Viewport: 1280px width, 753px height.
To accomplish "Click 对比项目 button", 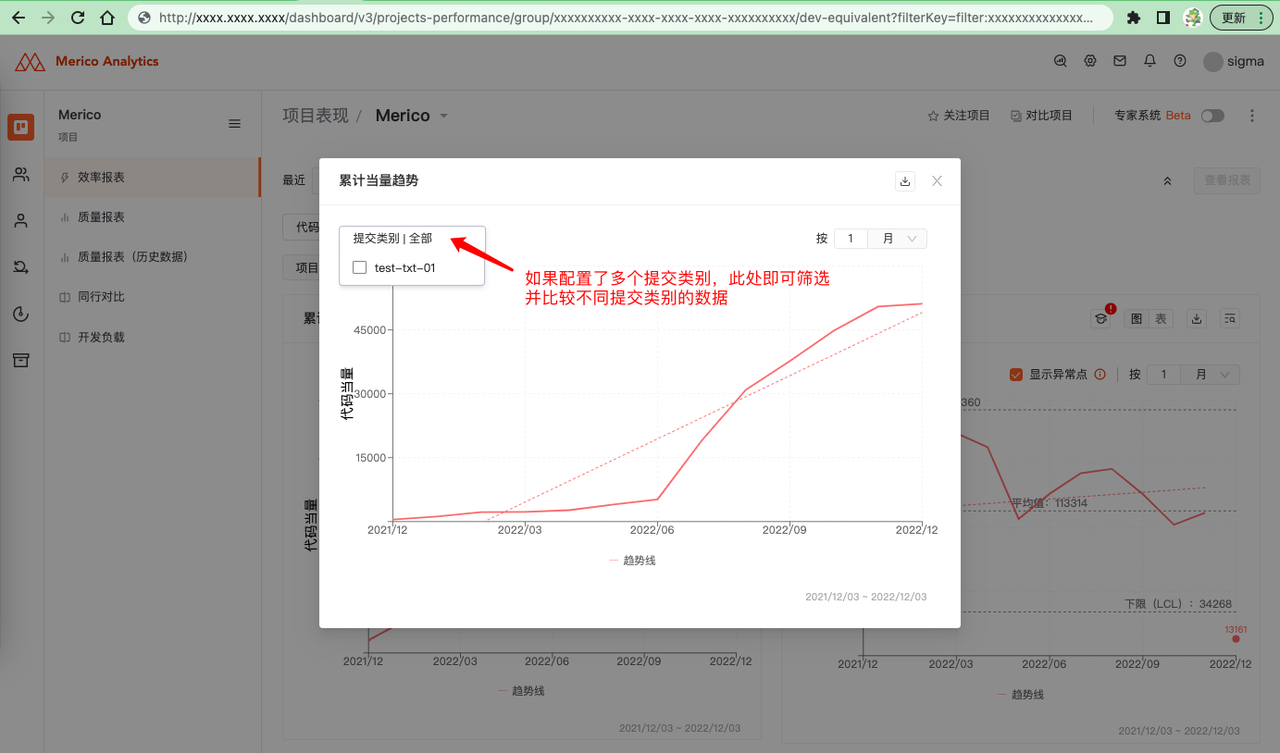I will tap(1041, 116).
